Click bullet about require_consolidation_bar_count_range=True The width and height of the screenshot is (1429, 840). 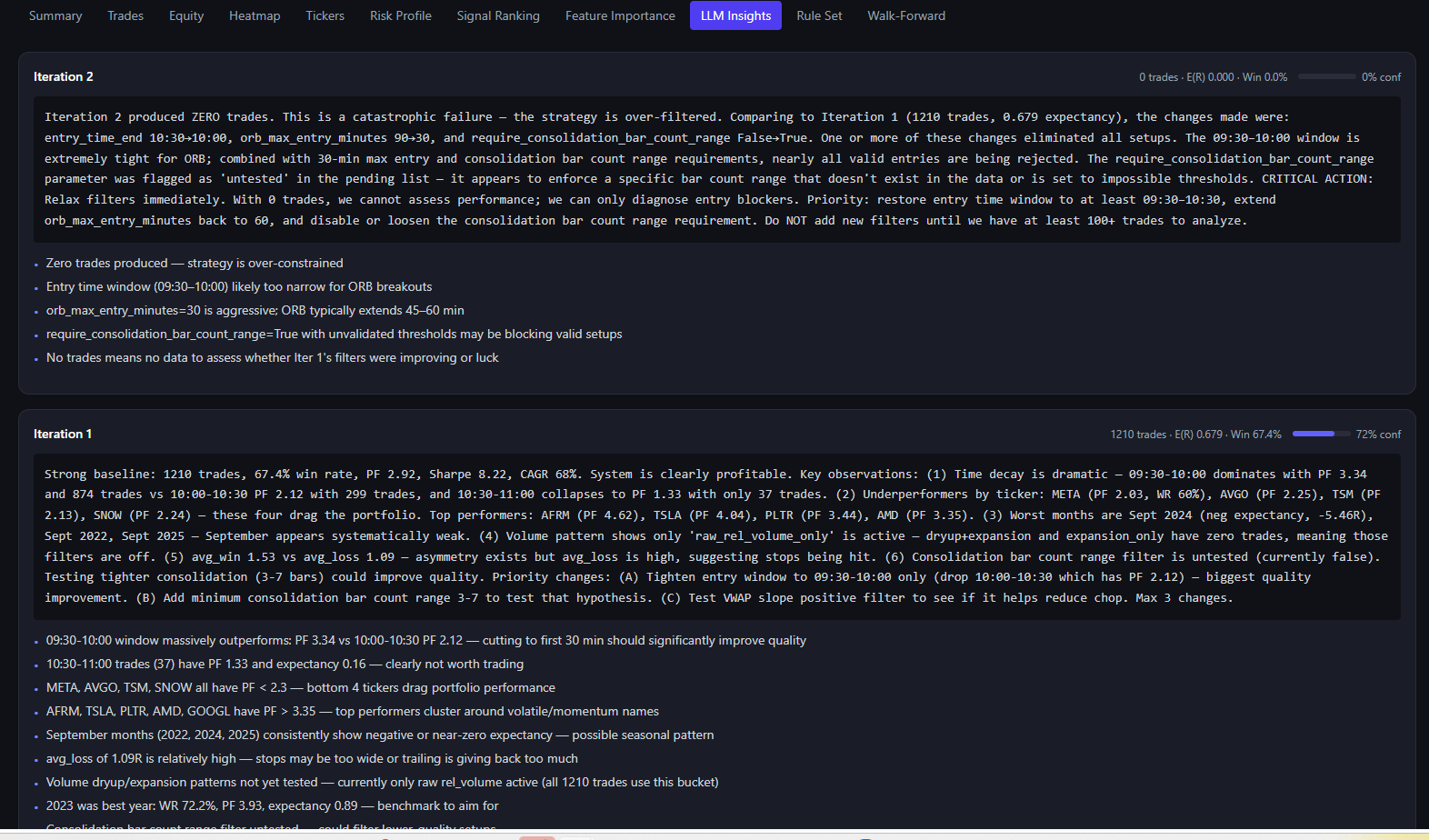pos(335,334)
